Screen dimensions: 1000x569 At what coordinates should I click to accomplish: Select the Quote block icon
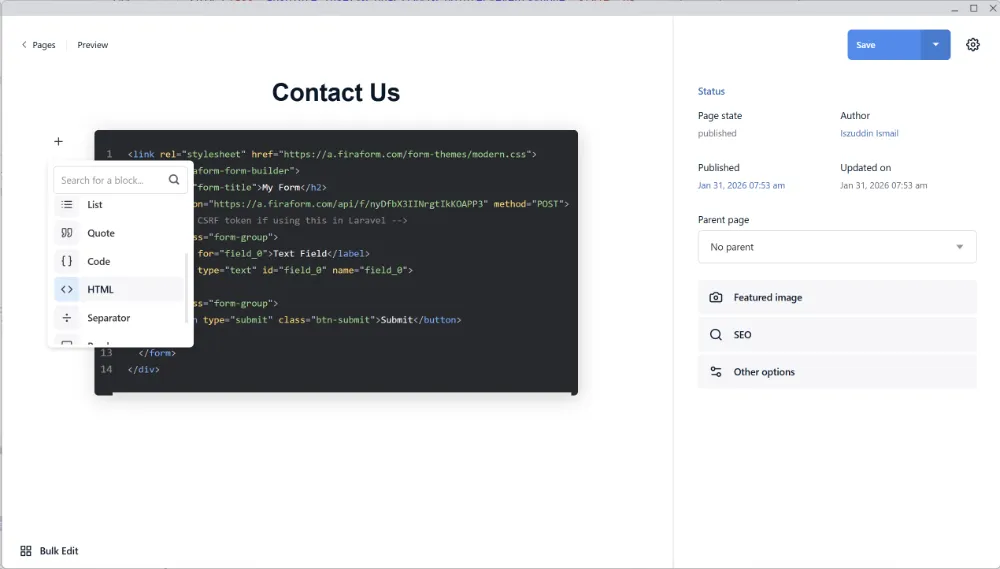67,233
